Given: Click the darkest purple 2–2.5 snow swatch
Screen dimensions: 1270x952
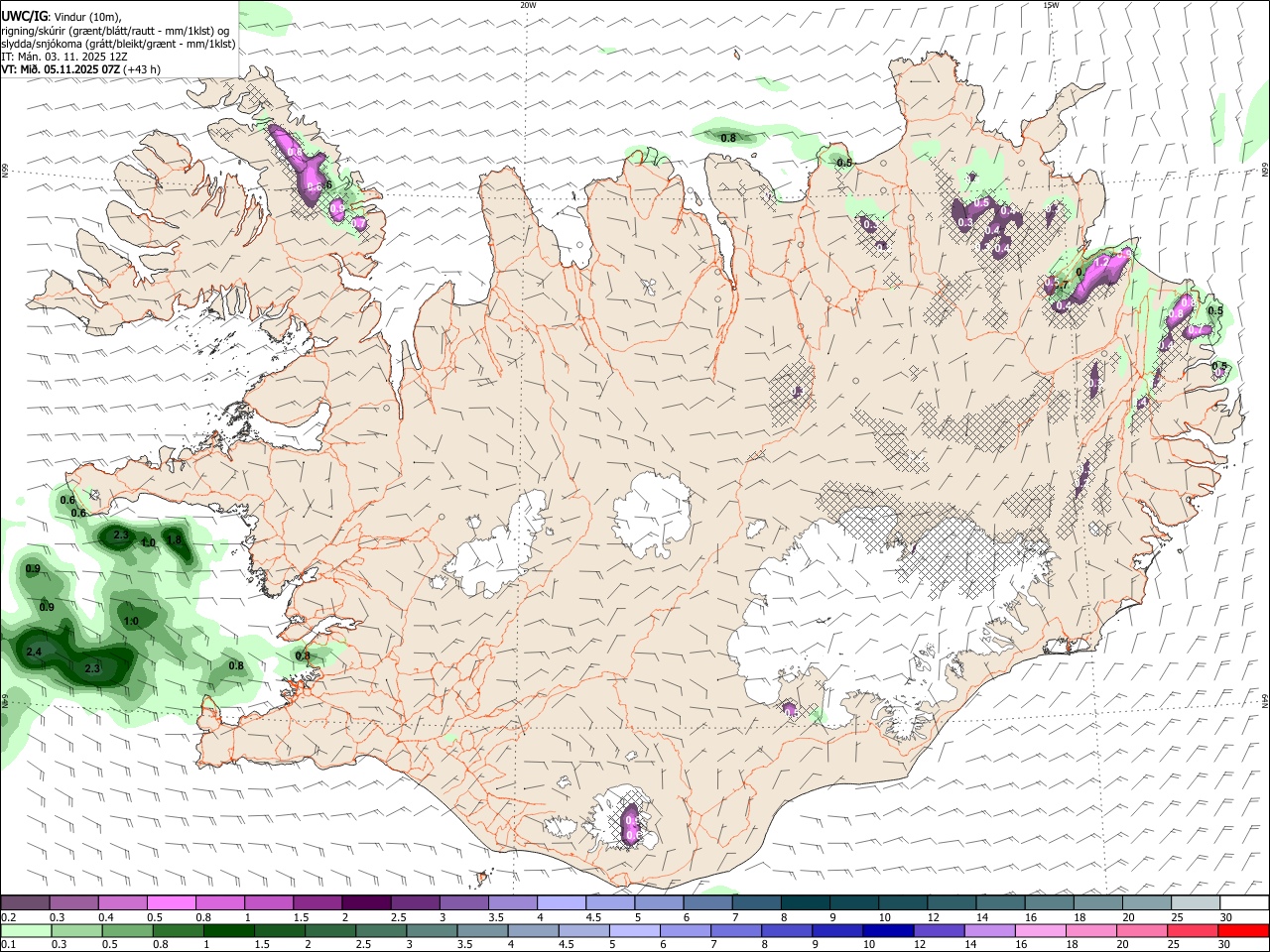Looking at the screenshot, I should 366,902.
